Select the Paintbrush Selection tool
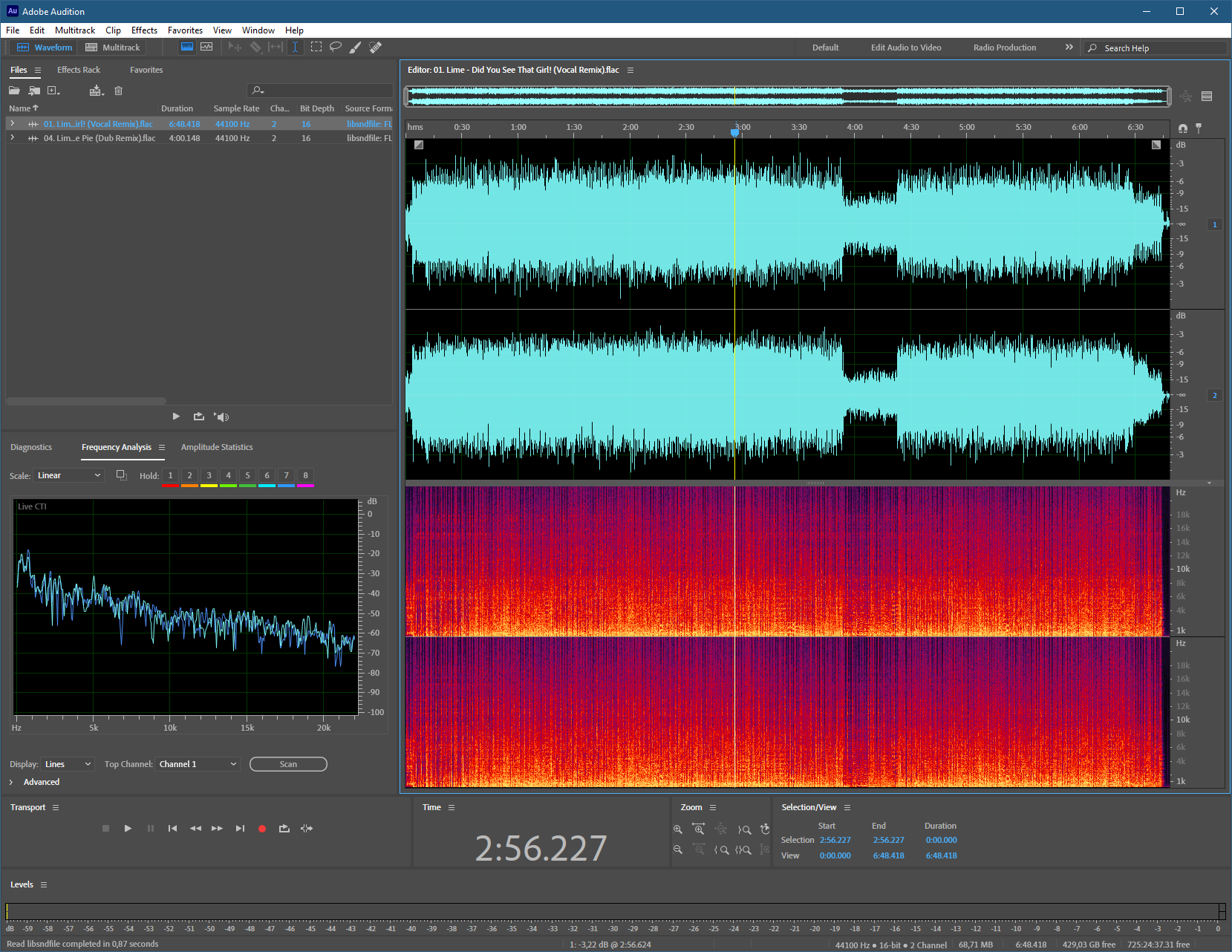Screen dimensions: 1232x952 pos(356,47)
